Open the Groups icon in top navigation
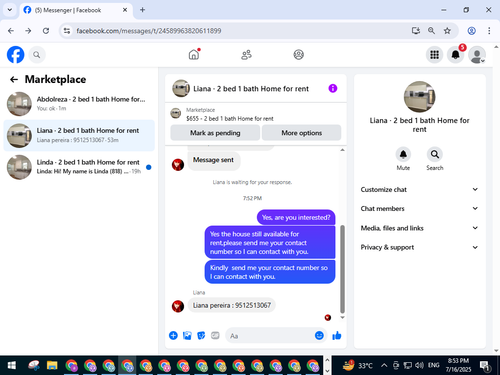The image size is (500, 375). tap(298, 55)
